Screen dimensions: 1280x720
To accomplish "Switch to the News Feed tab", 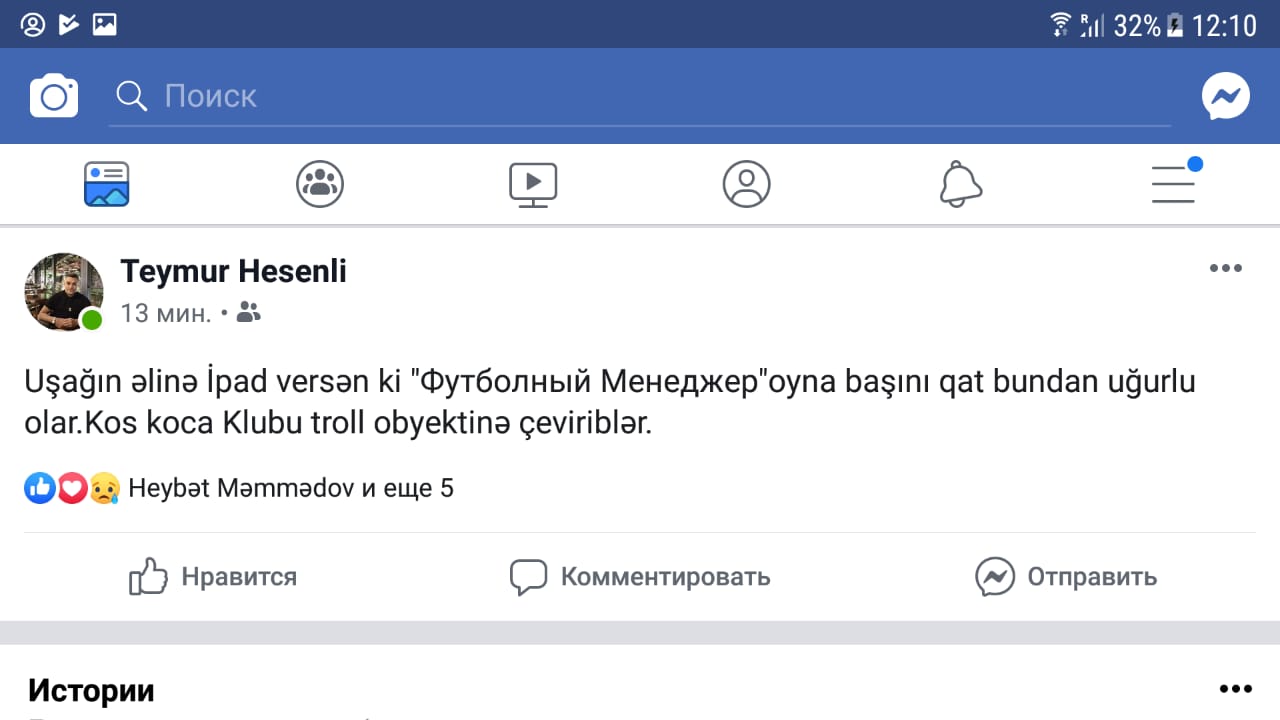I will coord(107,184).
